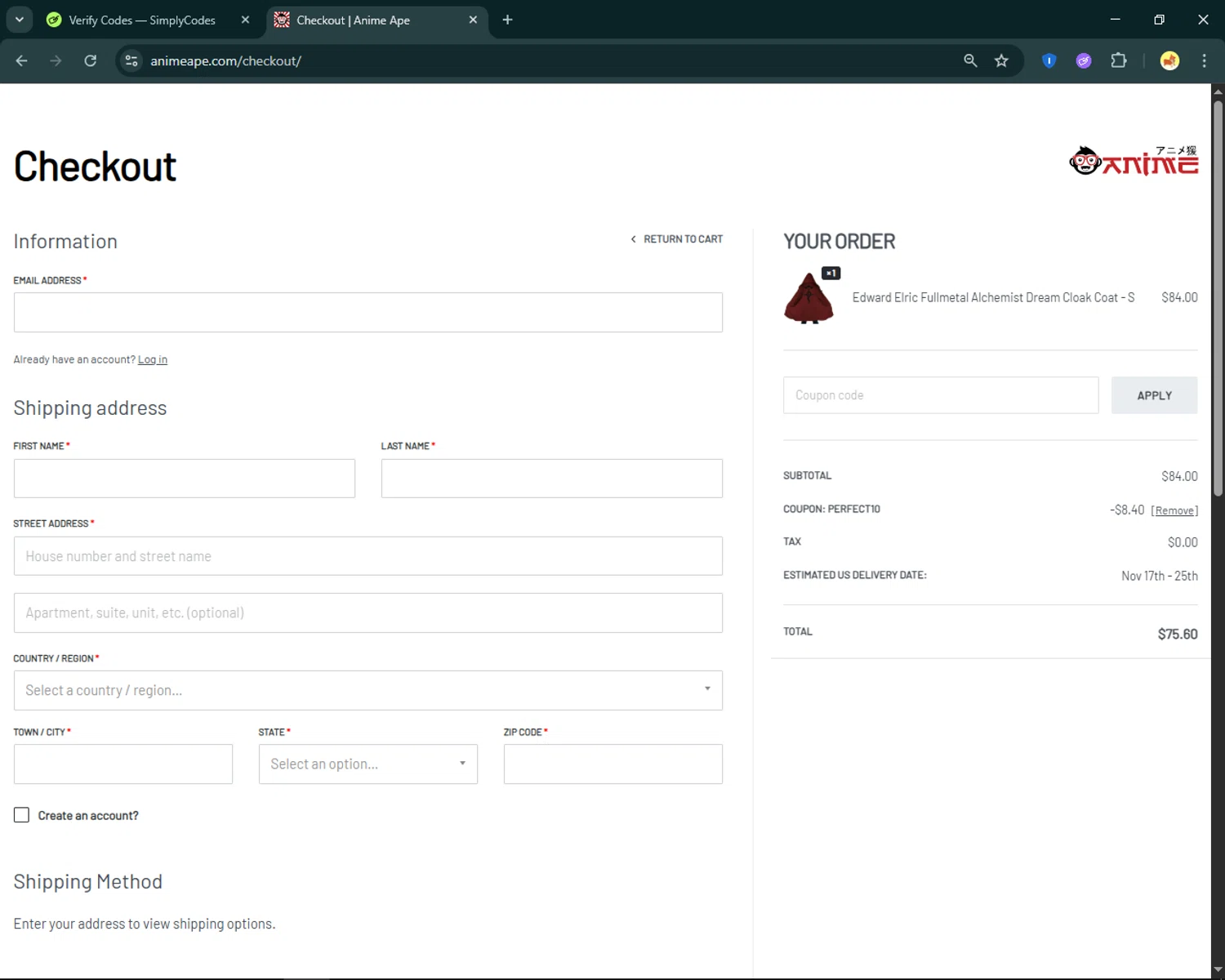
Task: Open the tab search dropdown arrow
Action: click(x=20, y=20)
